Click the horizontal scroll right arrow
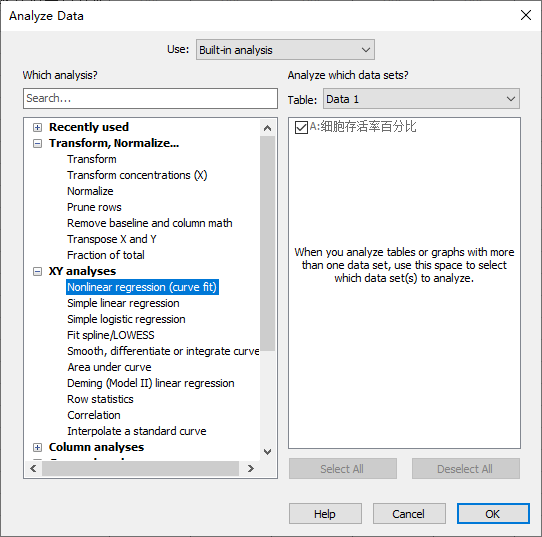The width and height of the screenshot is (542, 537). (x=251, y=469)
